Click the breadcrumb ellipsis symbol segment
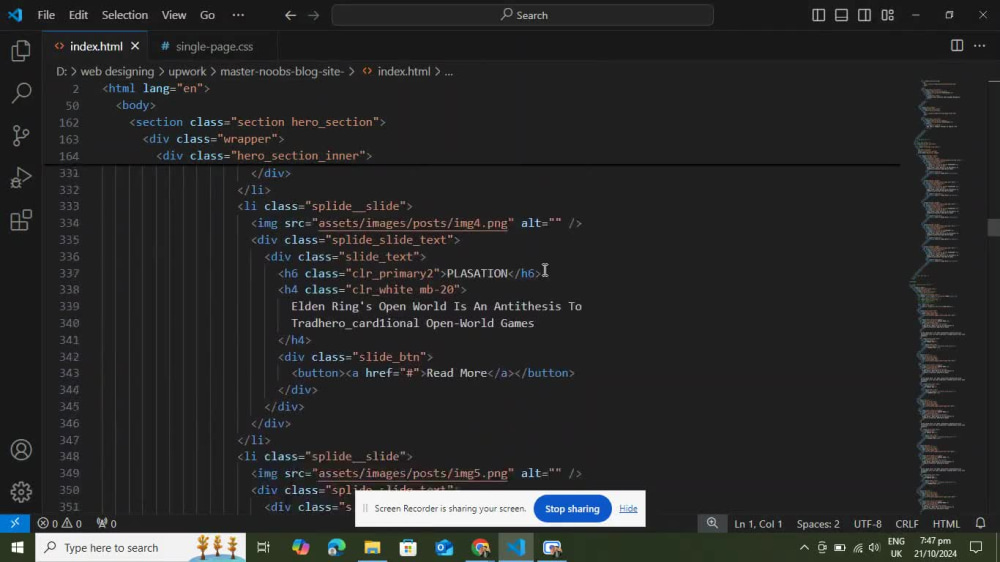The height and width of the screenshot is (562, 1000). pos(449,71)
